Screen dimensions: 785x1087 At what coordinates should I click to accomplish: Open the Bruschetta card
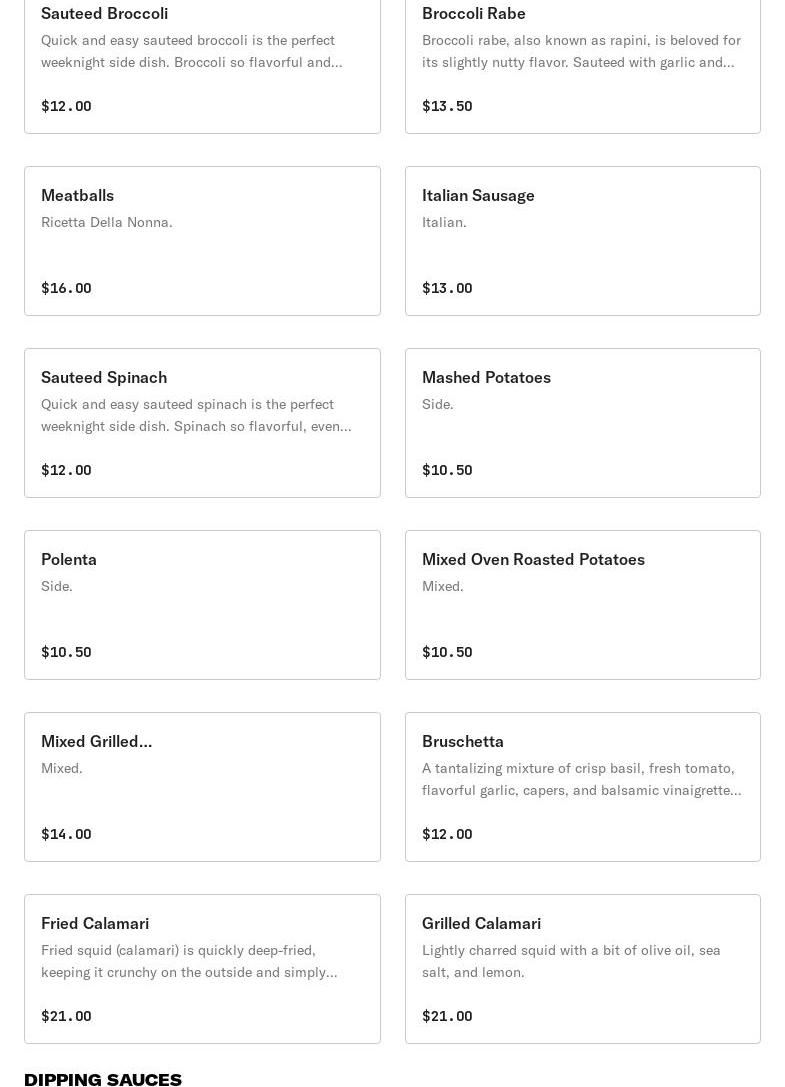point(583,787)
